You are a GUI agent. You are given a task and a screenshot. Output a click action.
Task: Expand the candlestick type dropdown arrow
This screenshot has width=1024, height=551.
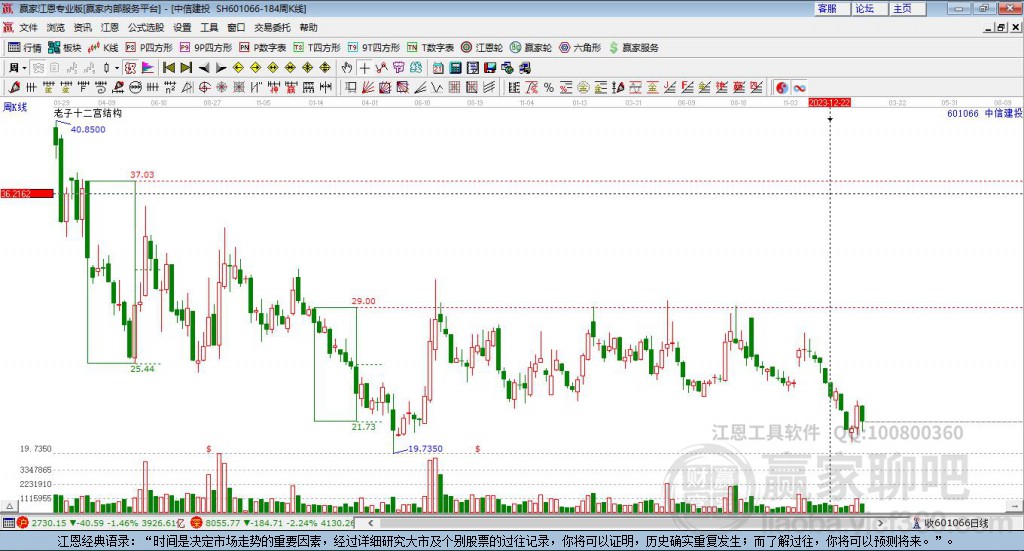pyautogui.click(x=117, y=68)
